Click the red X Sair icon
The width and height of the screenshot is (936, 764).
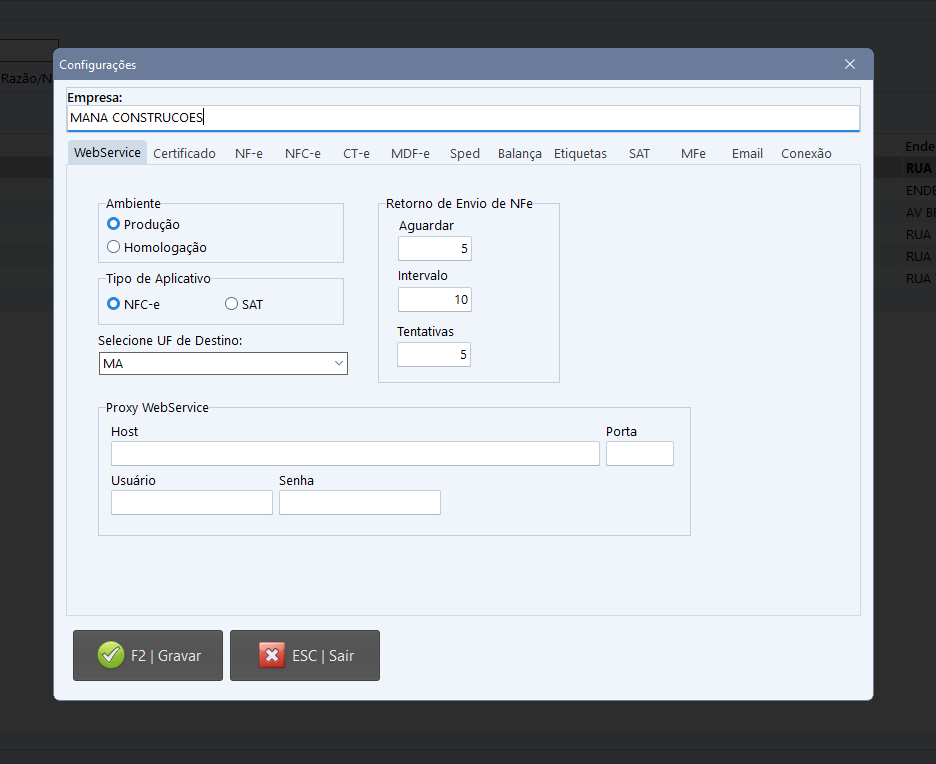(272, 656)
